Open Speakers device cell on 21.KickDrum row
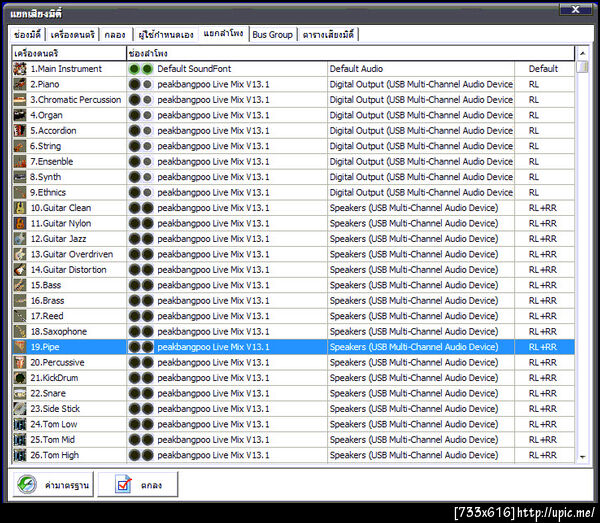Viewport: 600px width, 523px height. pyautogui.click(x=421, y=378)
